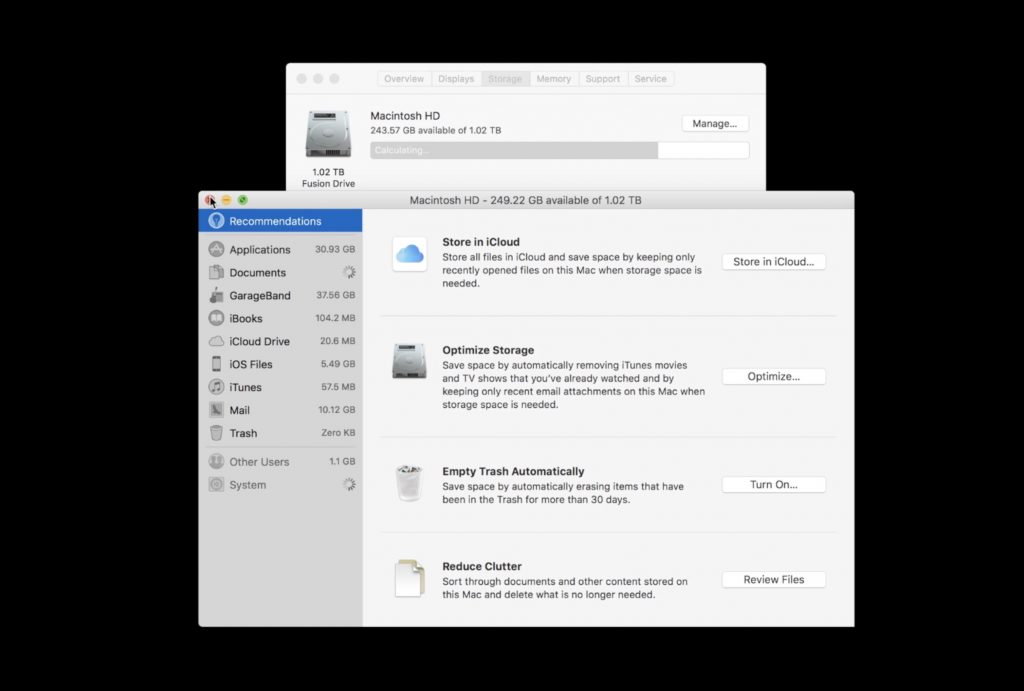Click the Optimize… button

(773, 376)
